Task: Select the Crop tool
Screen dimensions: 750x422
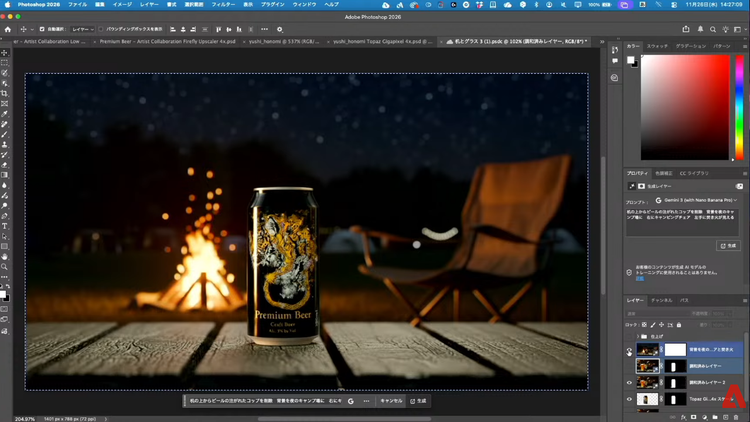Action: [x=5, y=93]
